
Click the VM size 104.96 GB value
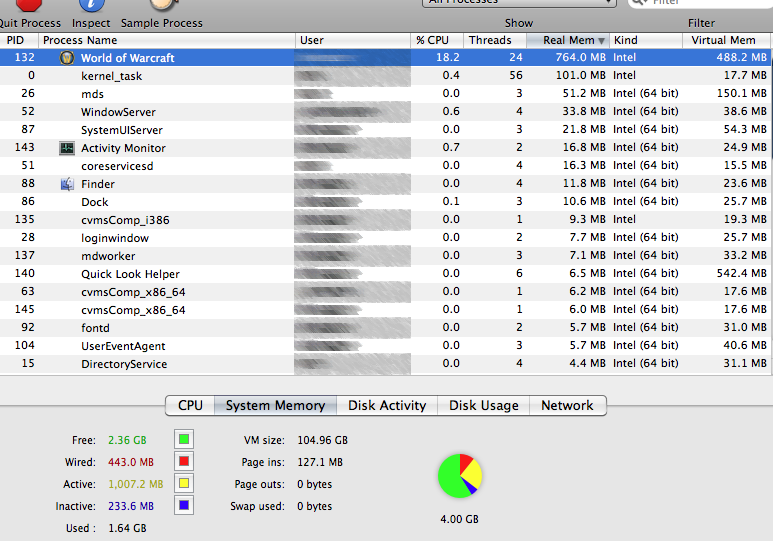tap(322, 440)
